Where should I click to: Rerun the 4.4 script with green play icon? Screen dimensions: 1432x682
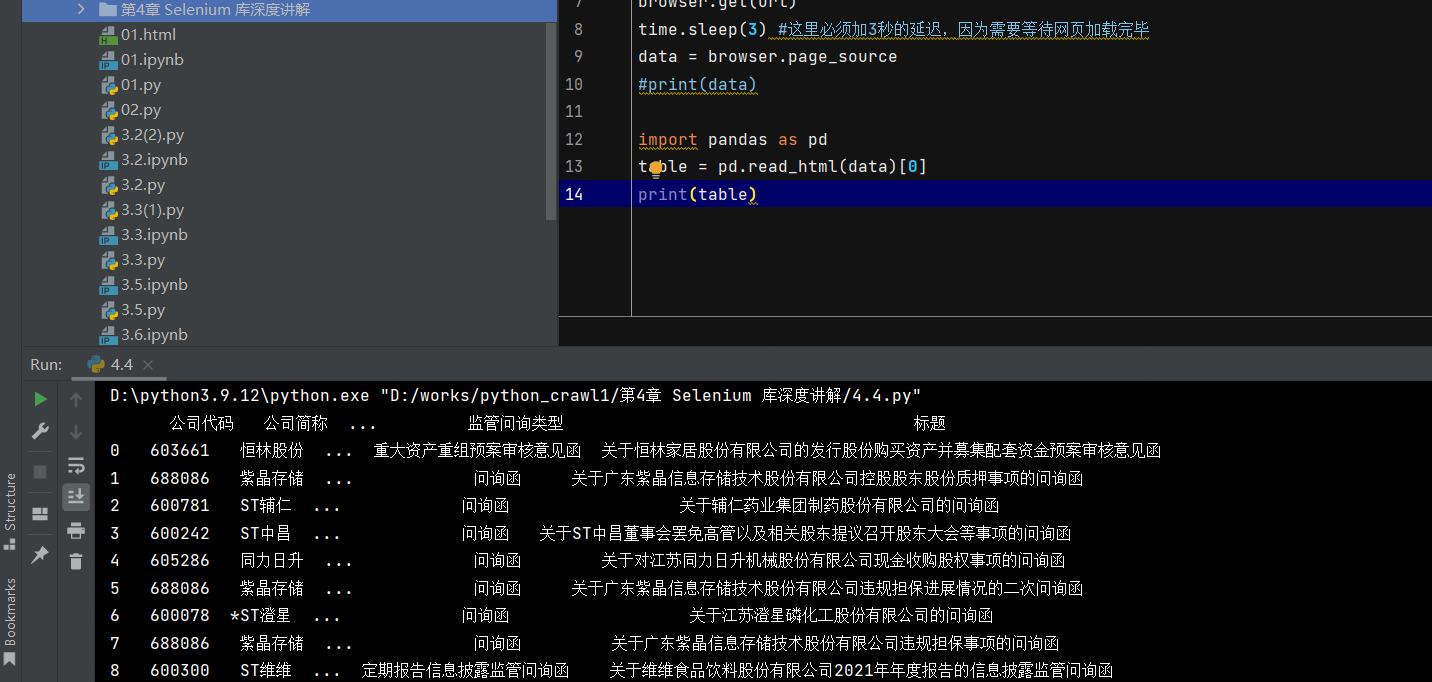40,398
